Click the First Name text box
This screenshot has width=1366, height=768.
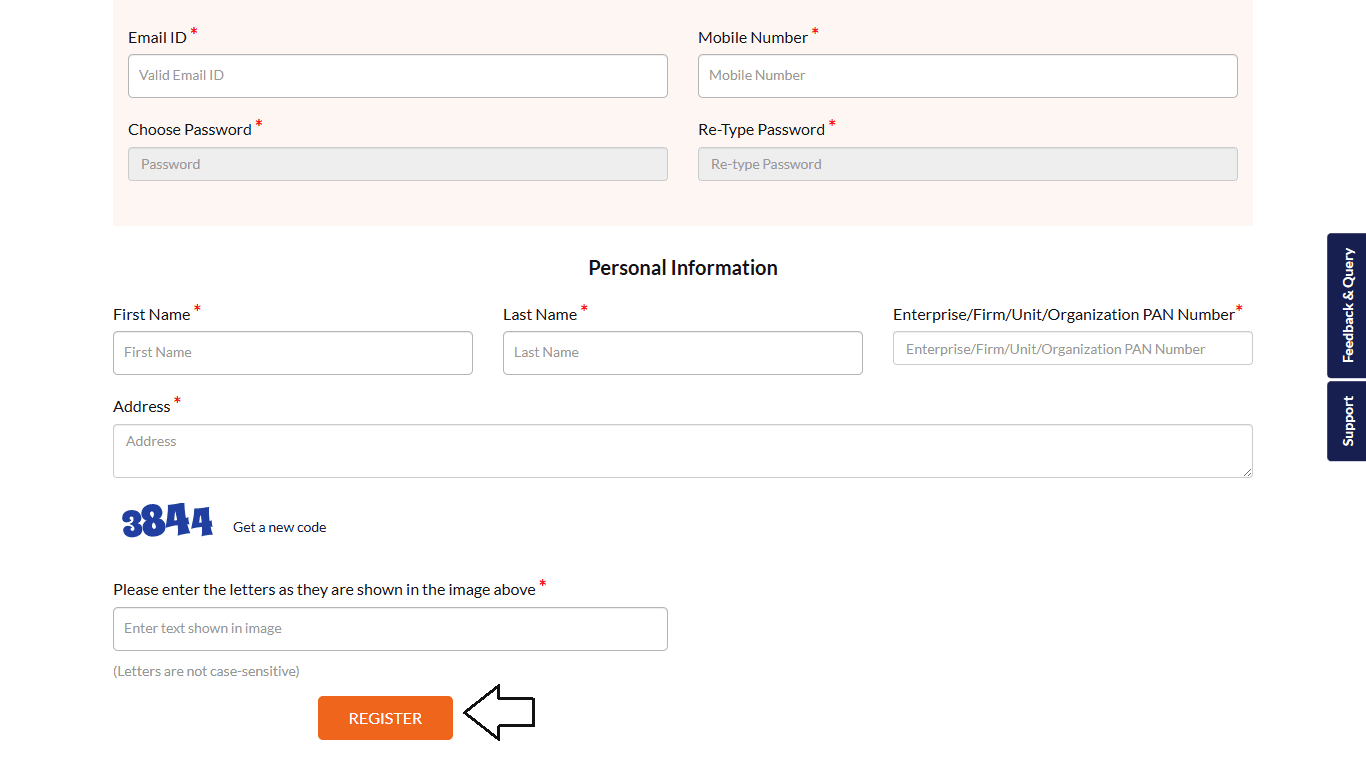(x=292, y=352)
